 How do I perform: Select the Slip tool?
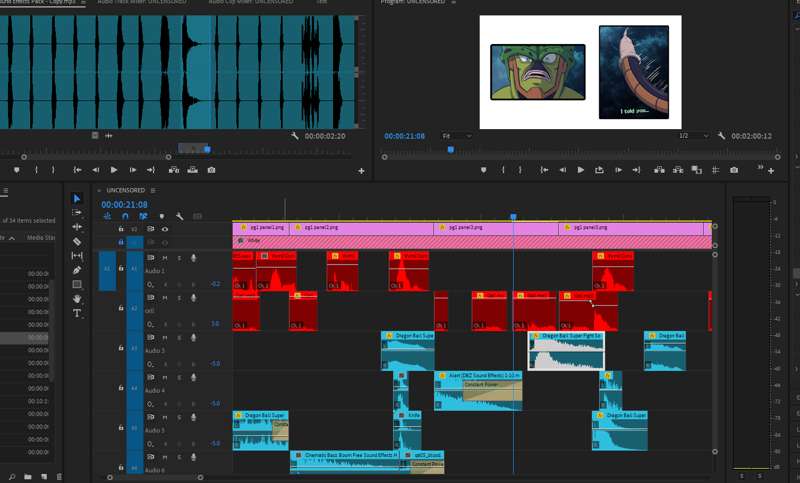click(x=77, y=256)
